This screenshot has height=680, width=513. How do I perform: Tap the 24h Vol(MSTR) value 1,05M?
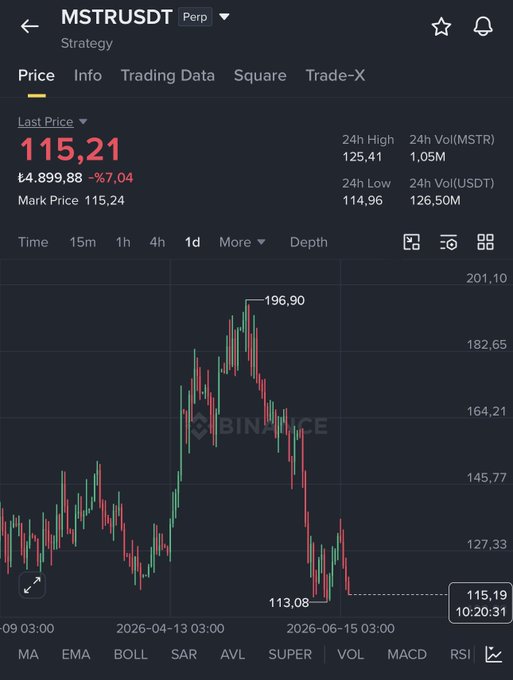(428, 157)
